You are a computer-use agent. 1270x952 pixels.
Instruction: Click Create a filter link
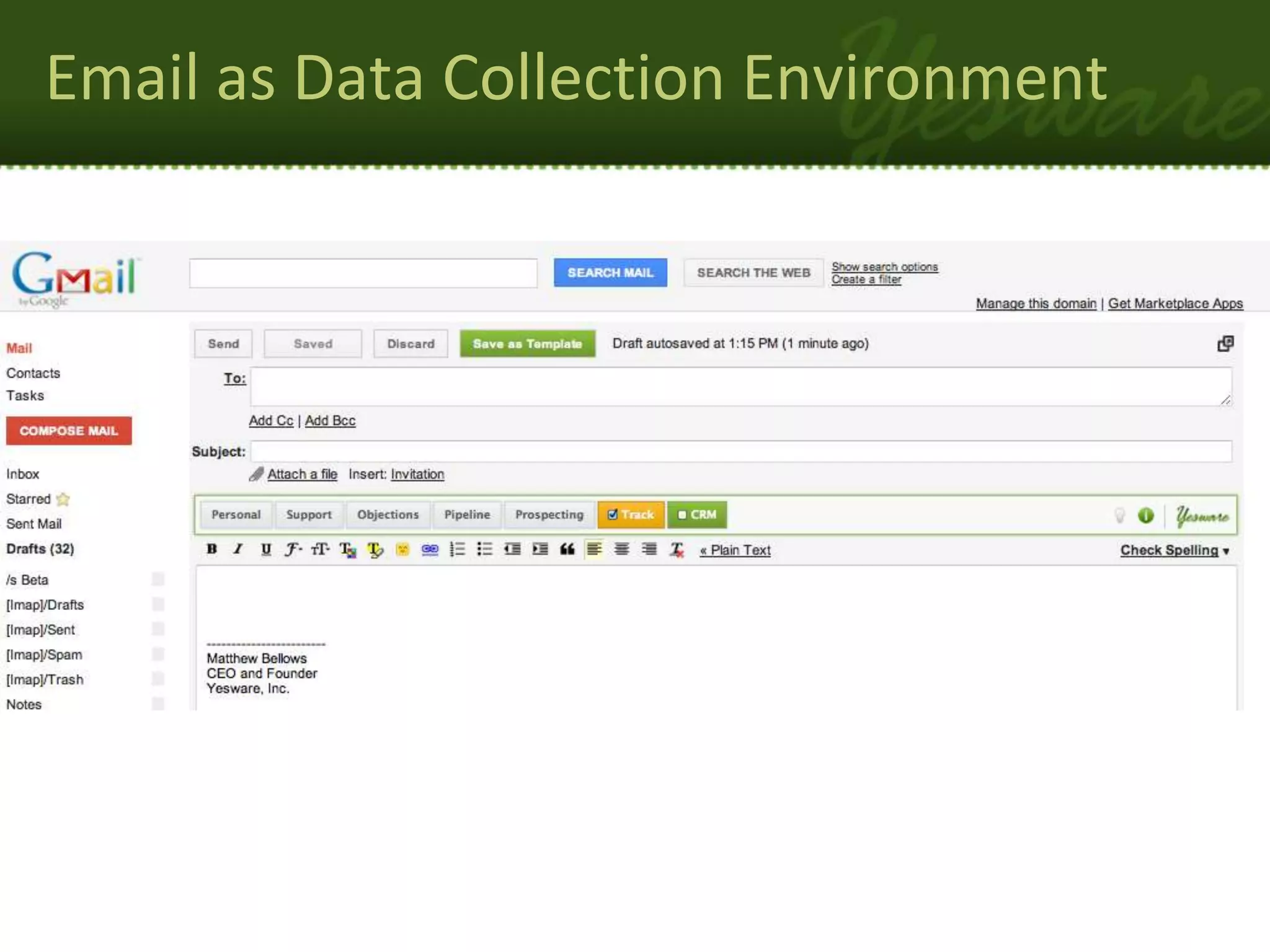coord(866,280)
